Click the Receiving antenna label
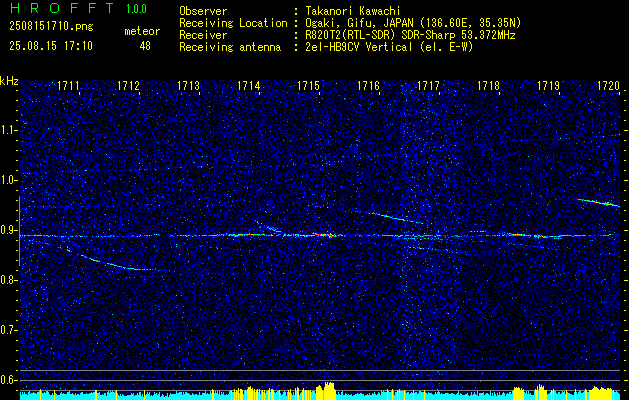 point(230,47)
